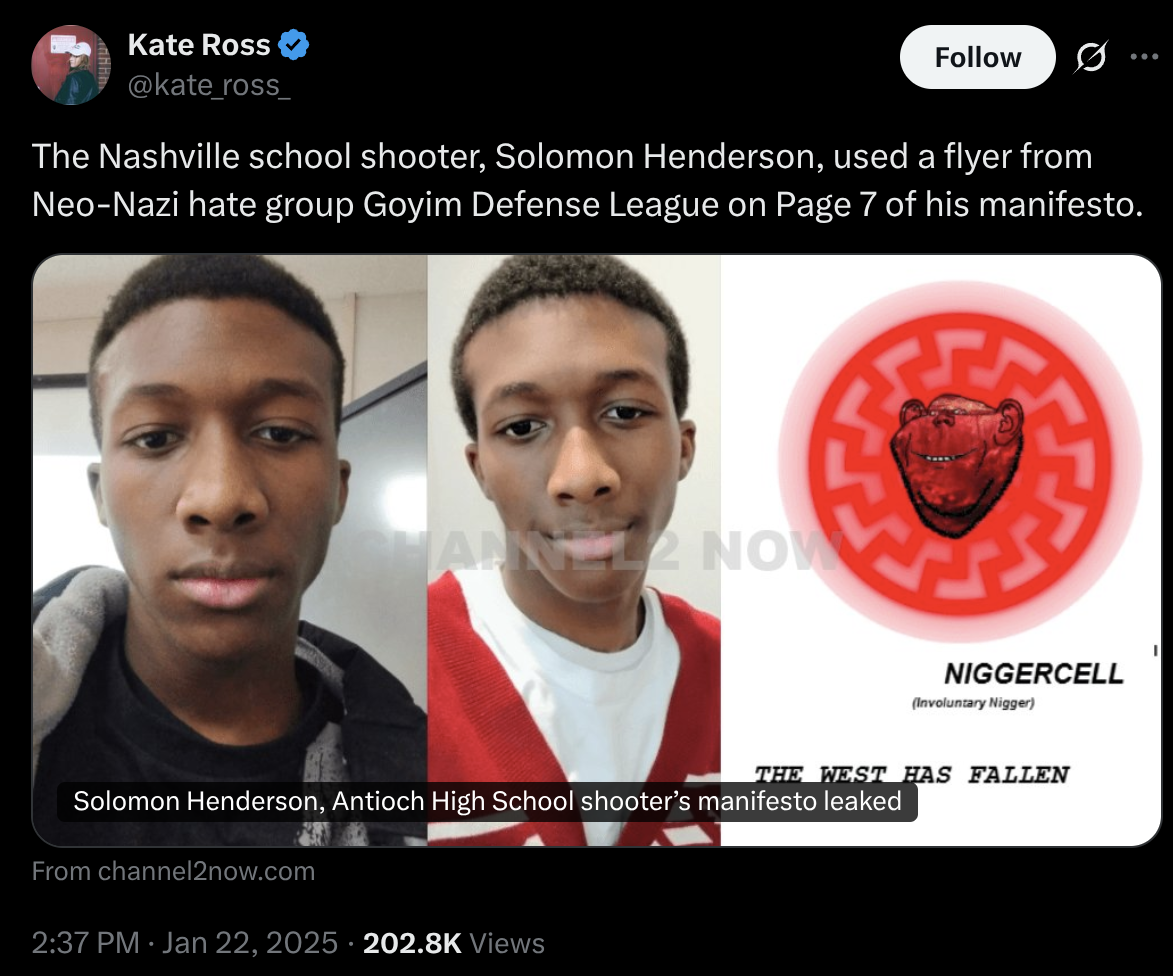This screenshot has width=1173, height=976.
Task: Click 'THE WEST HAS FALLEN' text in card
Action: click(x=911, y=774)
